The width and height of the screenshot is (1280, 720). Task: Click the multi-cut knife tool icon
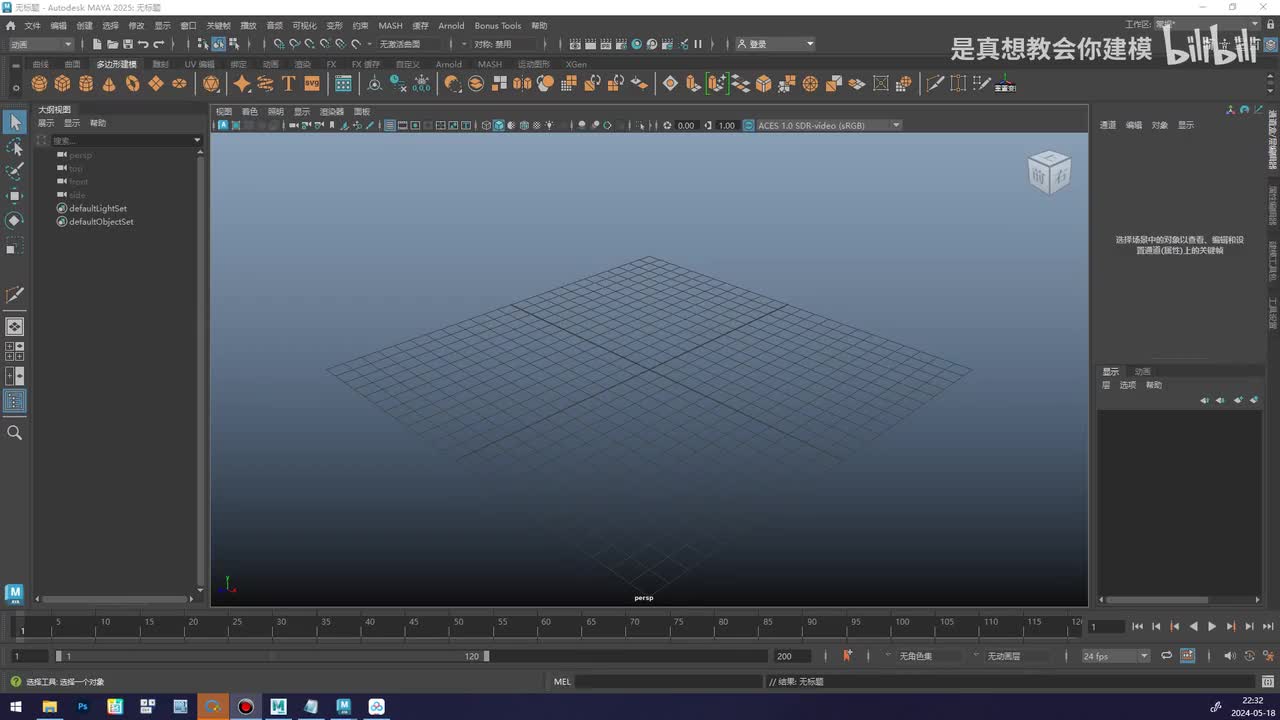[935, 84]
